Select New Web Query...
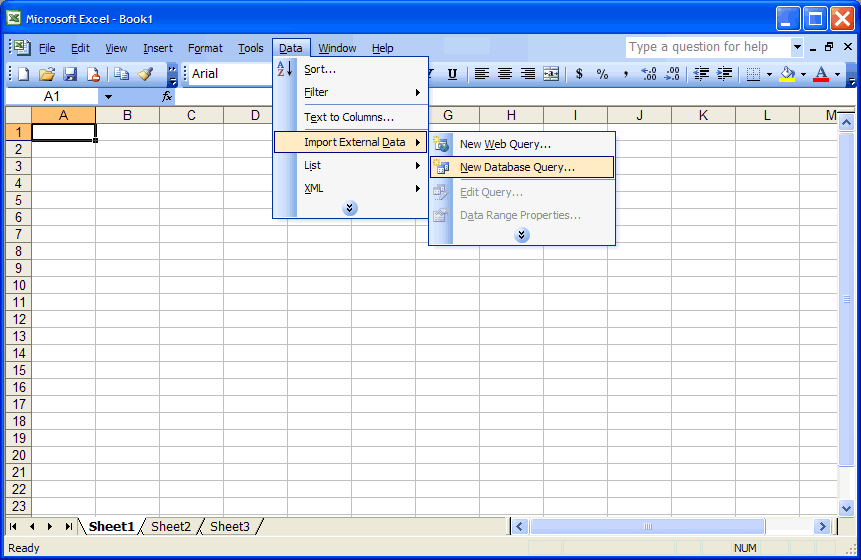Image resolution: width=861 pixels, height=560 pixels. point(522,144)
